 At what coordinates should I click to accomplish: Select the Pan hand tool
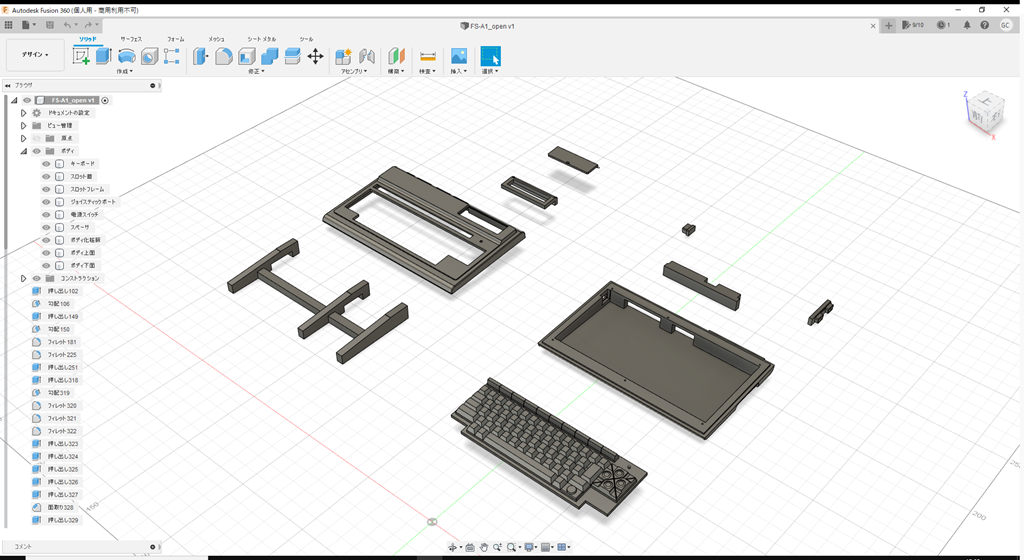coord(483,547)
